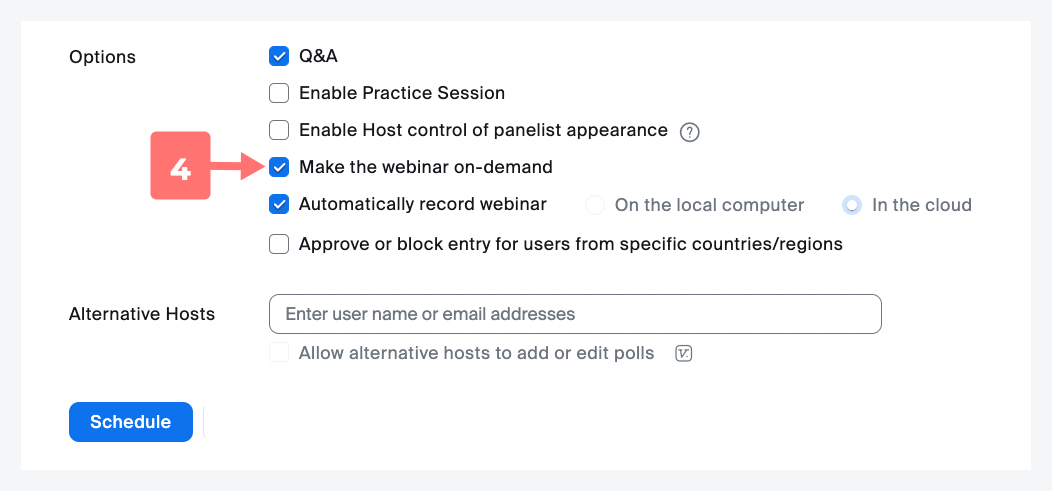Viewport: 1052px width, 491px height.
Task: Turn off the Automatically record webinar checkbox
Action: point(279,205)
